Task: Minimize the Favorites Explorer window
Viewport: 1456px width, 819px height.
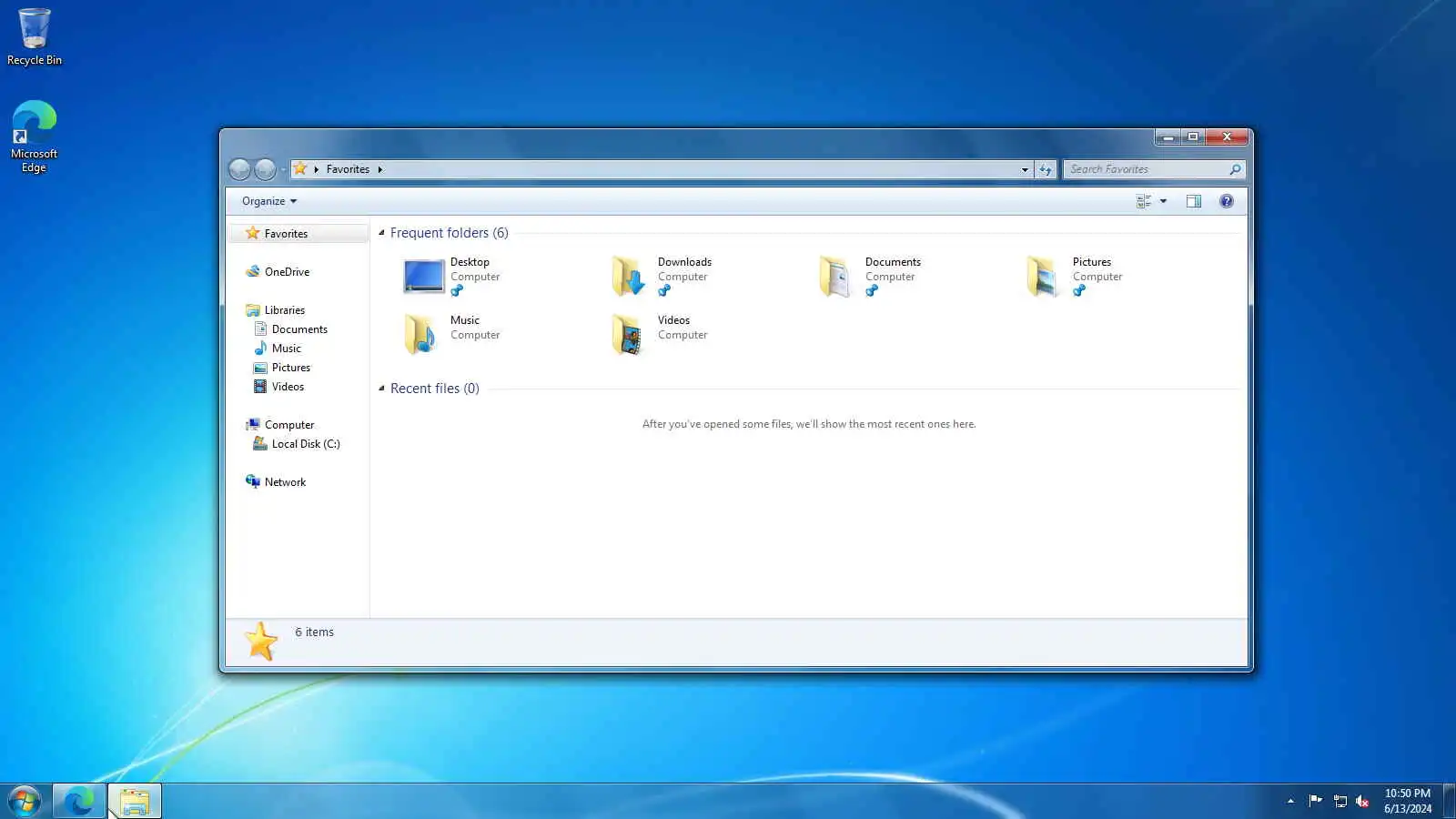Action: (1168, 136)
